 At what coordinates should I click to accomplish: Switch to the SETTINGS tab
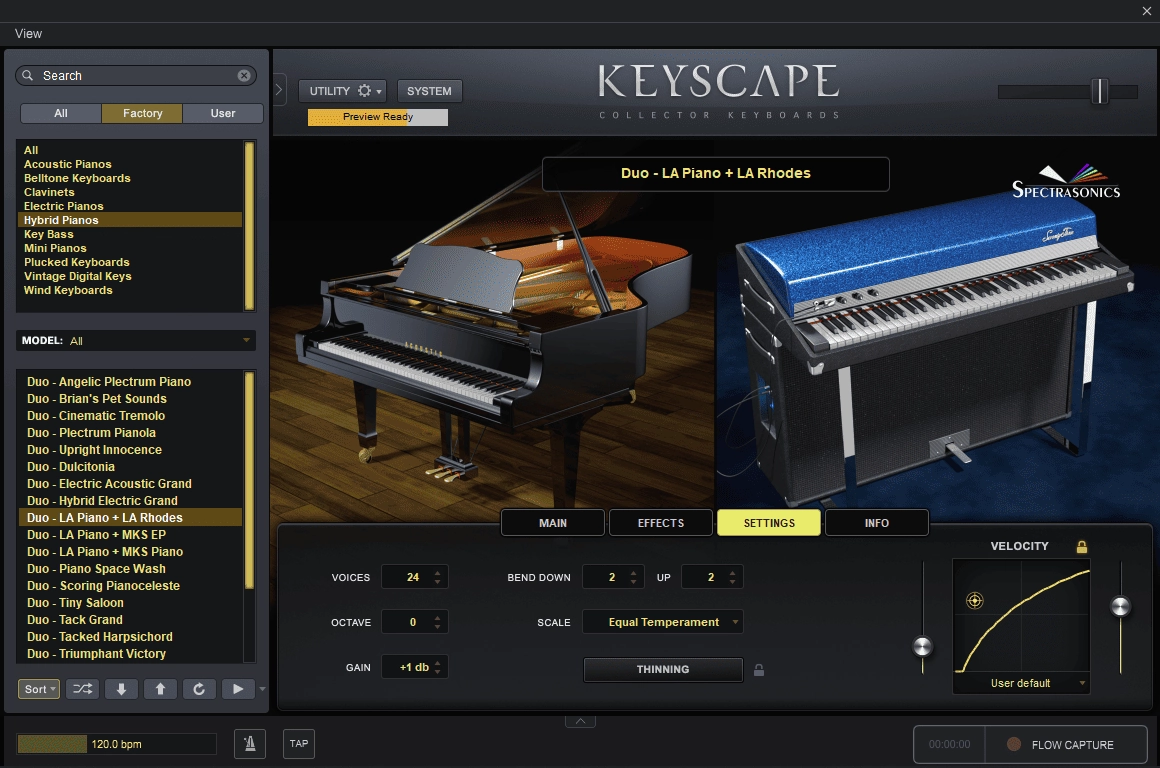point(769,523)
